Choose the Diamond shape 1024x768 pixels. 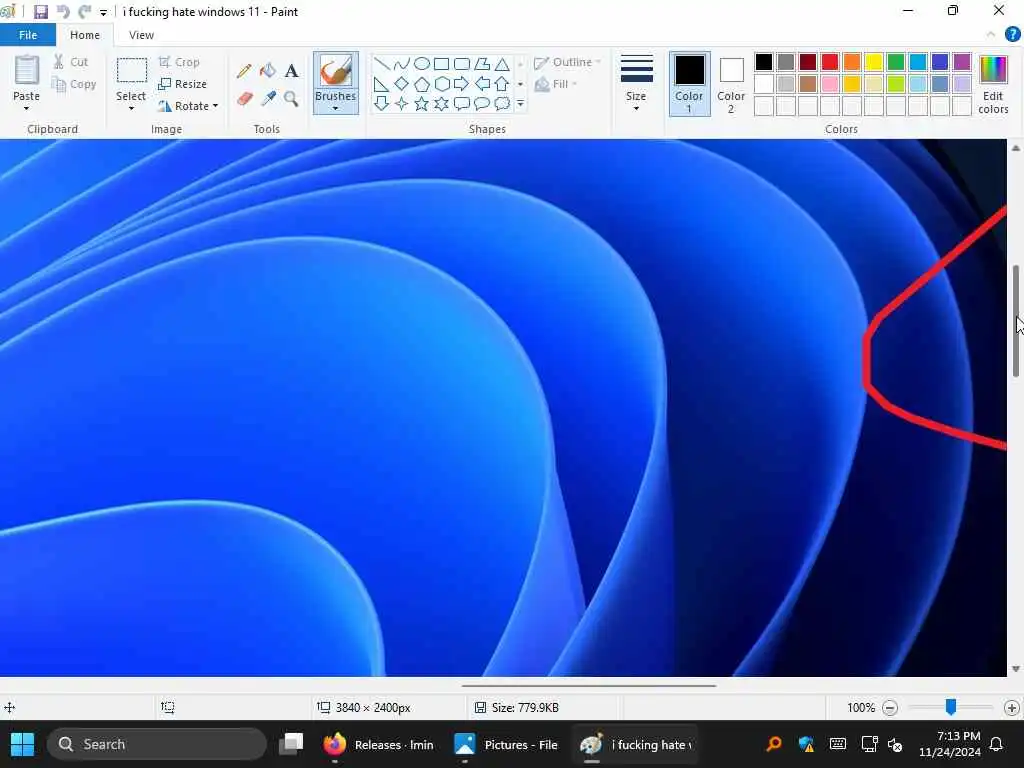tap(402, 84)
